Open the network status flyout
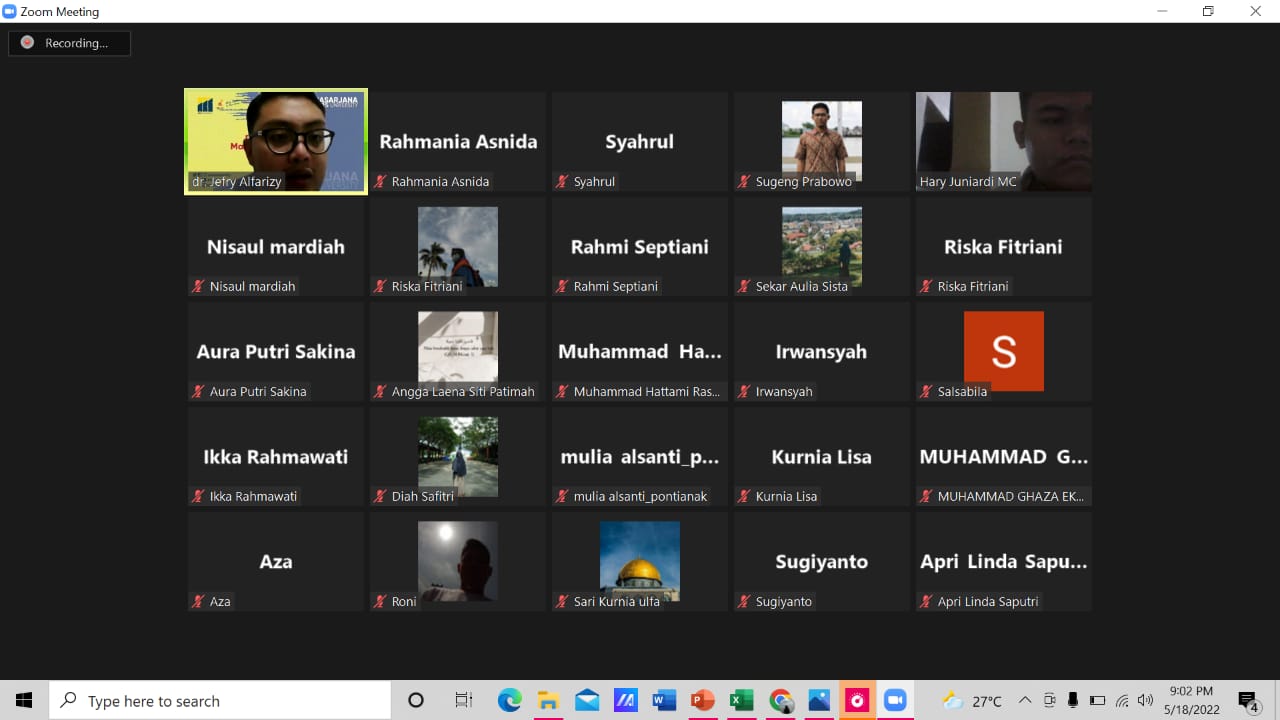 click(1122, 701)
